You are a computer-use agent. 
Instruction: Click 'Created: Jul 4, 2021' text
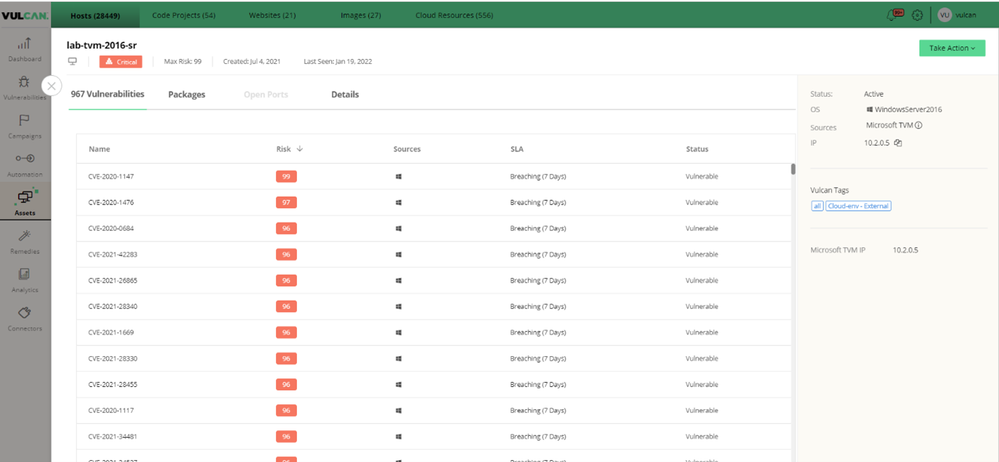pos(252,62)
